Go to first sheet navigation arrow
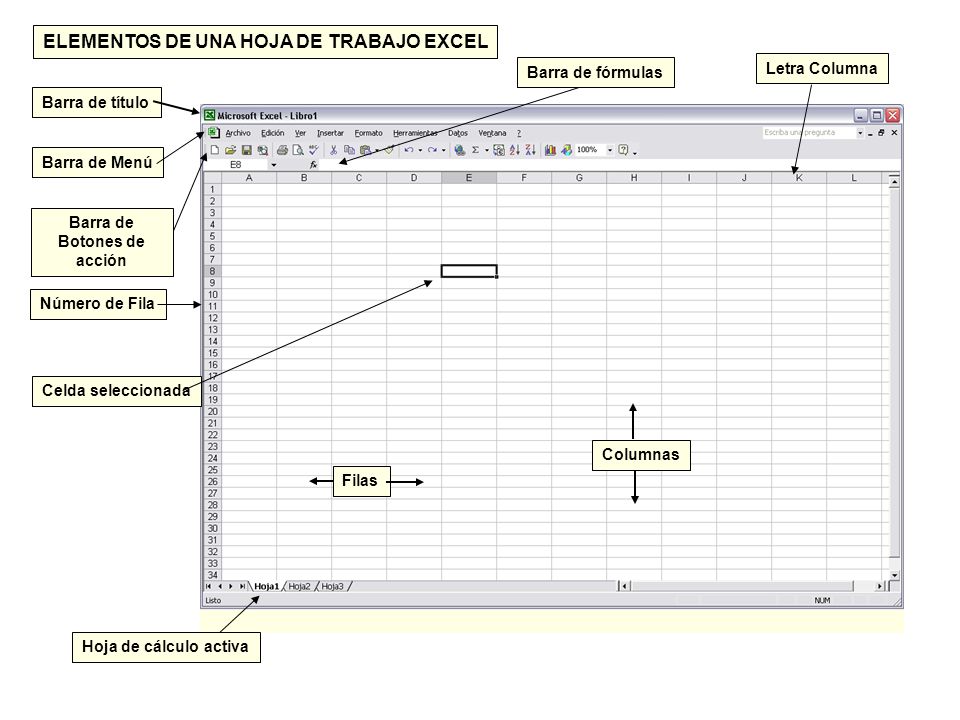Viewport: 960px width, 720px height. [209, 586]
